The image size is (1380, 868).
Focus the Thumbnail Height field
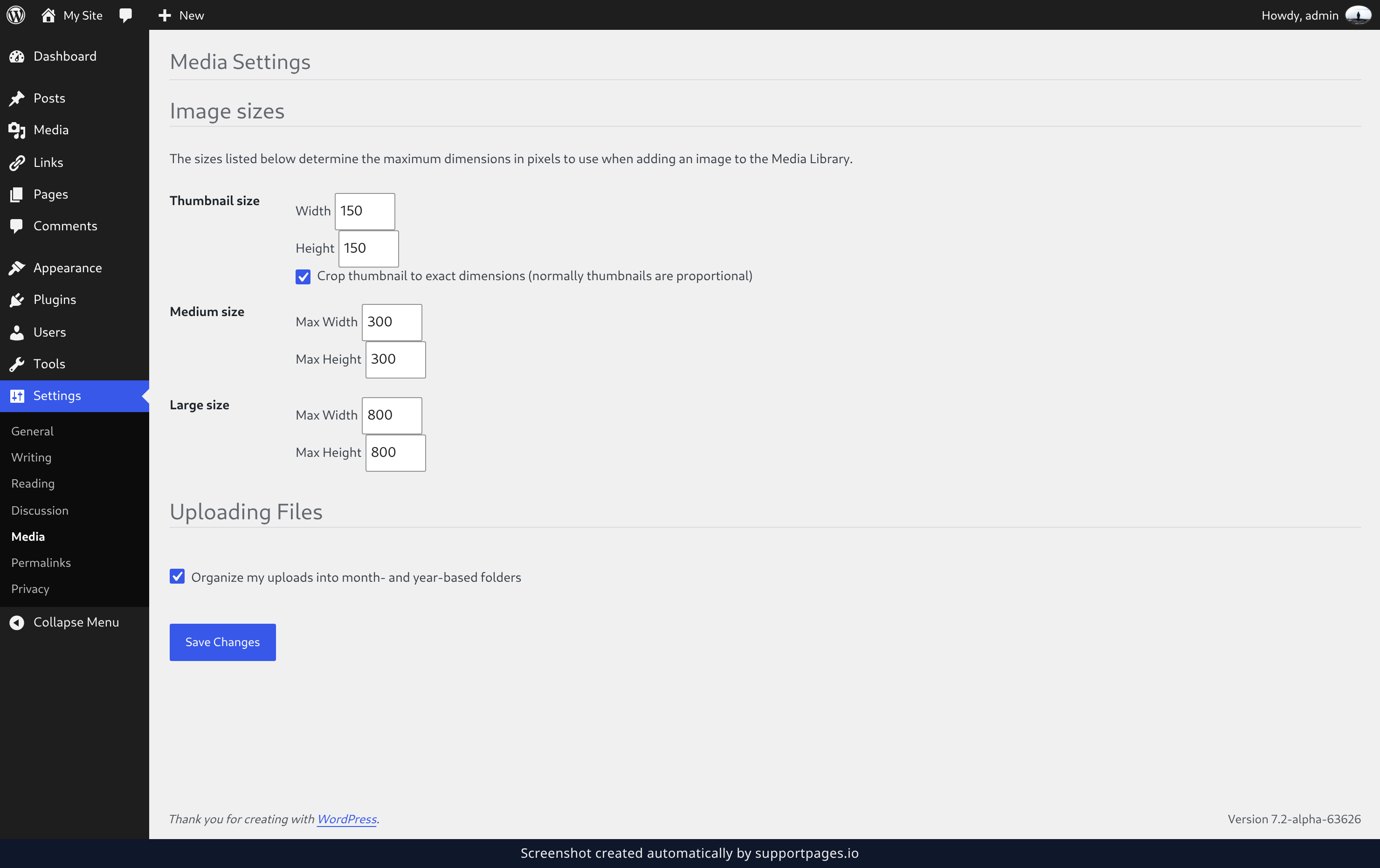(368, 248)
